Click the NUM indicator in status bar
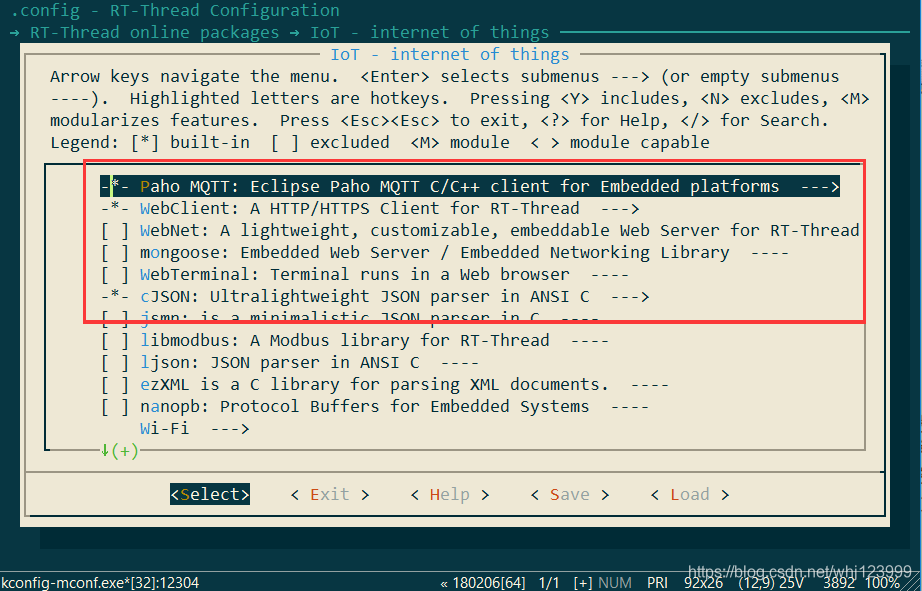 [615, 583]
